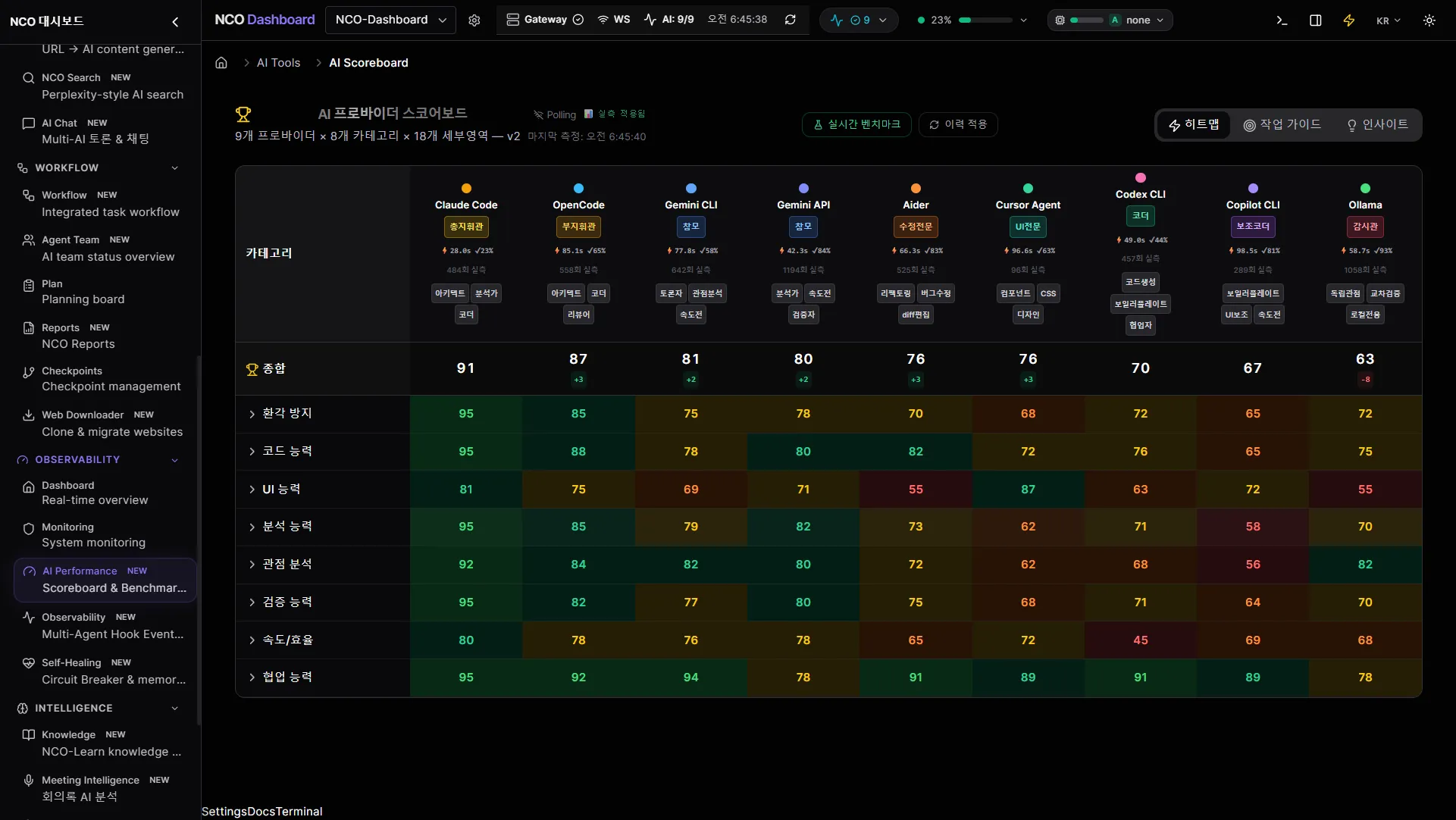This screenshot has height=820, width=1456.
Task: Open the NCO-Dashboard project dropdown
Action: point(390,20)
